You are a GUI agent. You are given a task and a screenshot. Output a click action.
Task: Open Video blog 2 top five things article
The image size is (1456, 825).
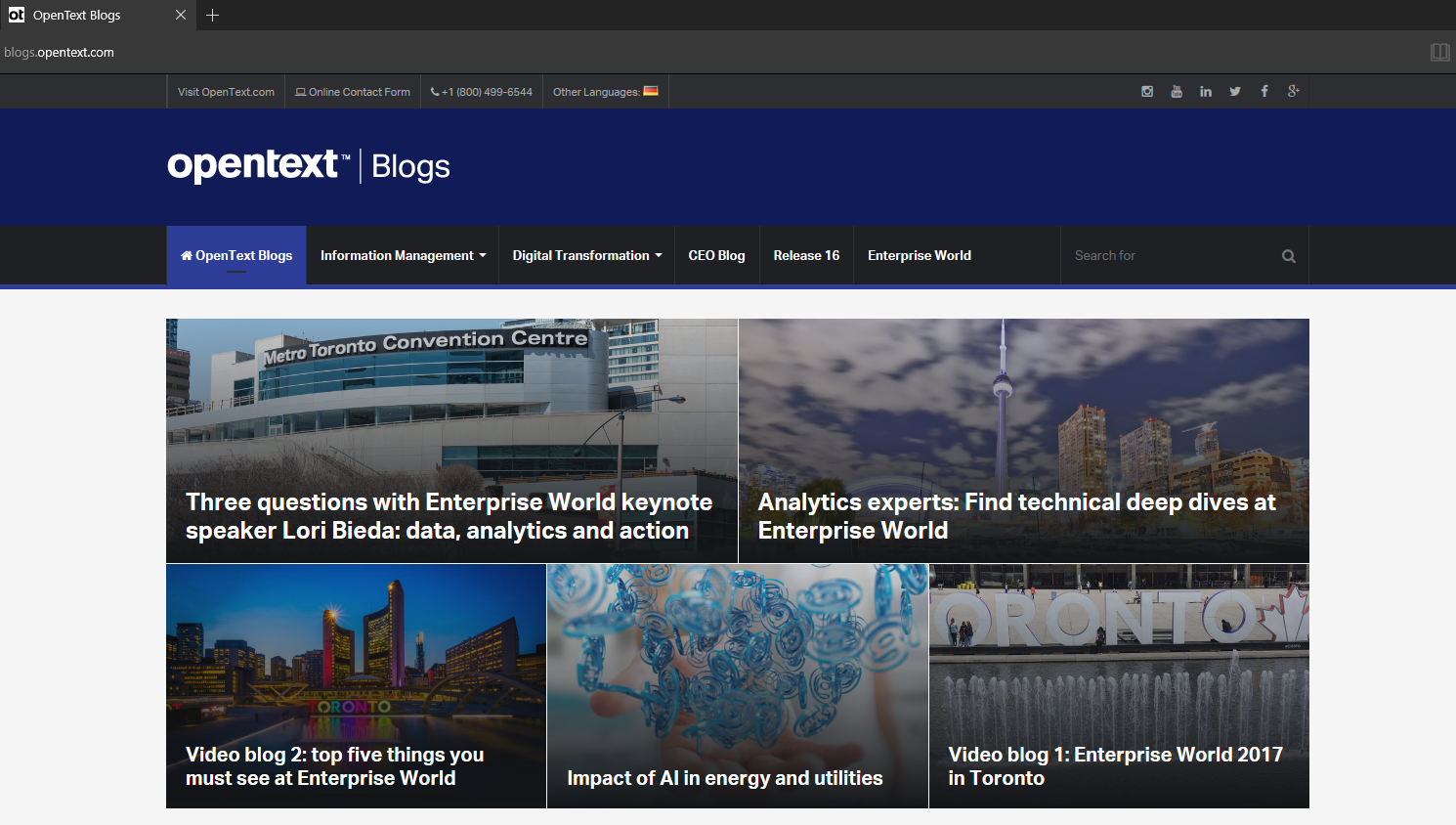point(356,686)
